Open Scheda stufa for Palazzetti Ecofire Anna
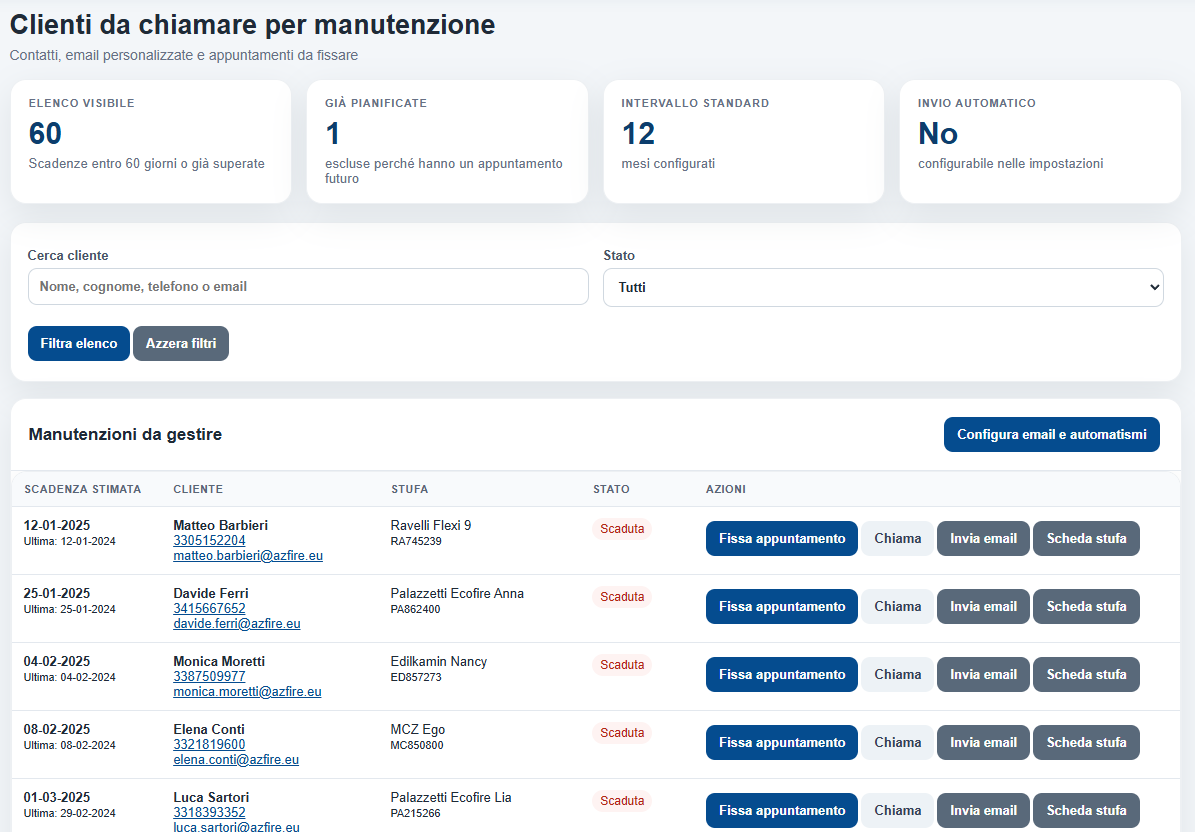Screen dimensions: 1195x832 (x=1086, y=606)
